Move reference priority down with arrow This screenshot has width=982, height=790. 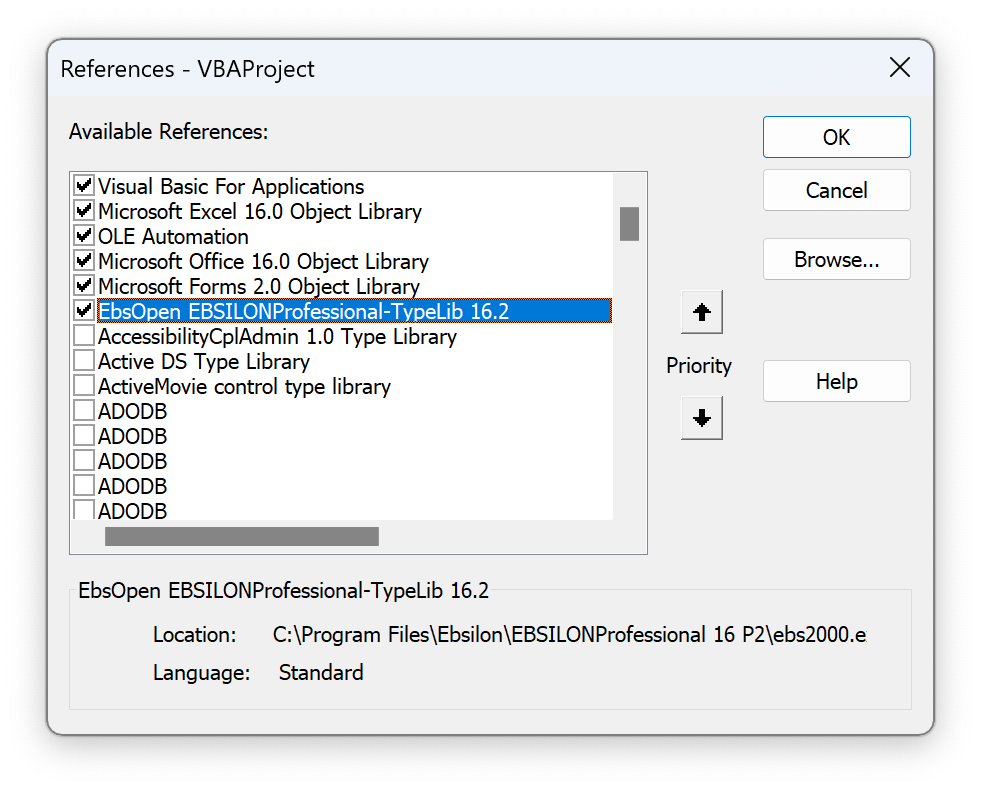[701, 418]
